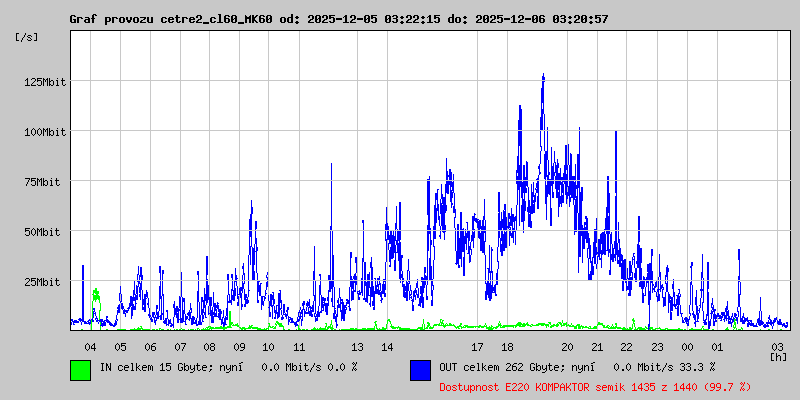800x400 pixels.
Task: Click the highest blue traffic peak
Action: 543,76
